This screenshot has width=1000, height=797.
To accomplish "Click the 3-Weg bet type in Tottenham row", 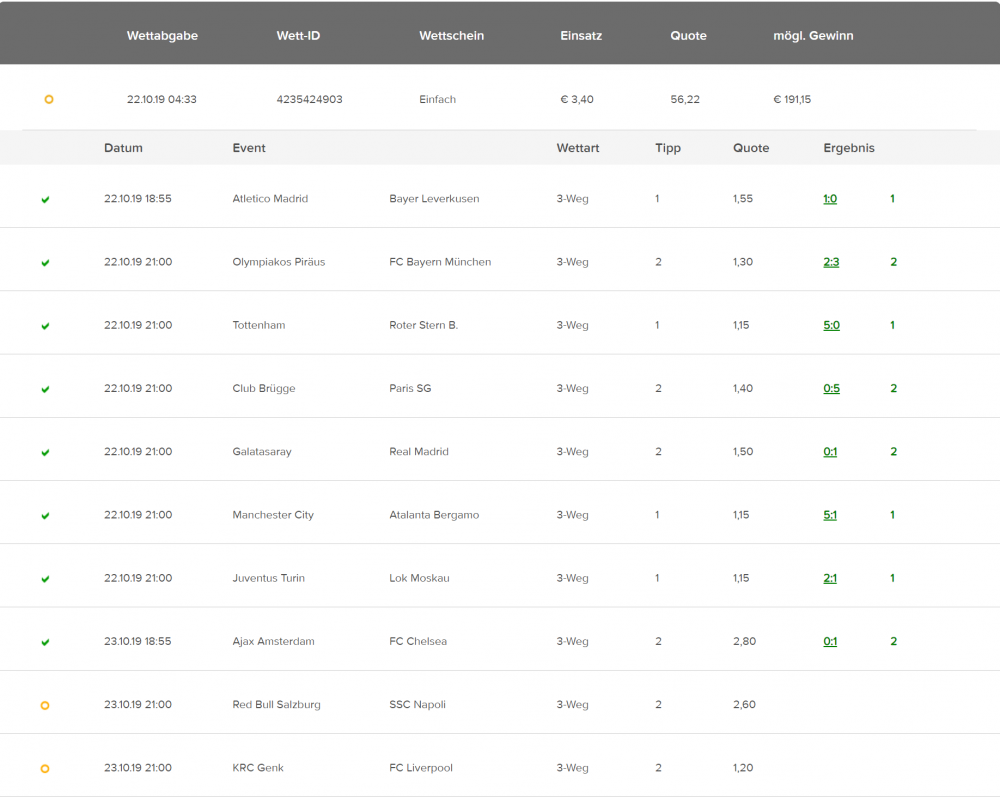I will pos(572,325).
